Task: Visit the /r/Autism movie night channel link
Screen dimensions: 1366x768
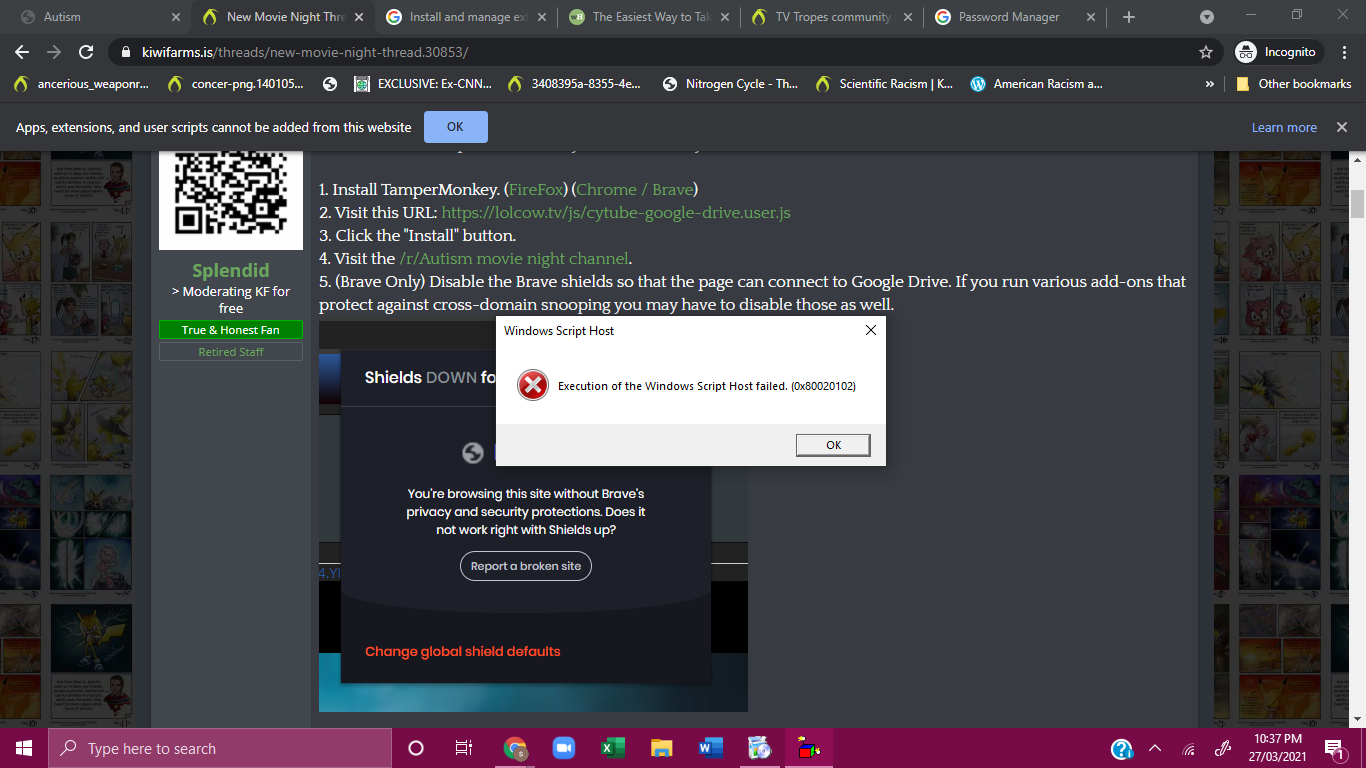Action: pos(514,258)
